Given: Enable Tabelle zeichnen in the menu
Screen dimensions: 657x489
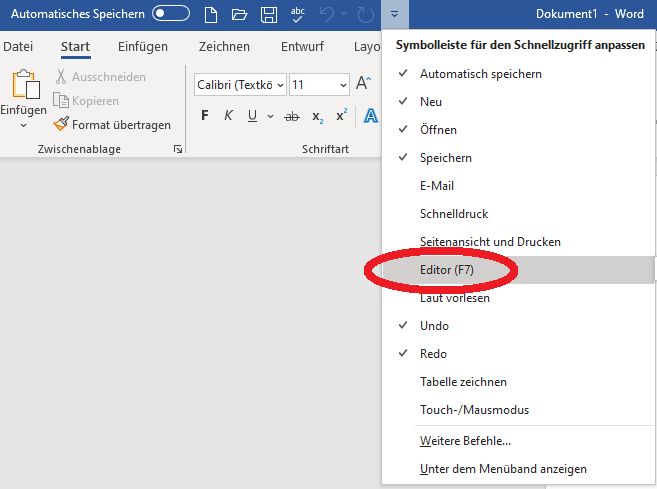Looking at the screenshot, I should (518, 382).
